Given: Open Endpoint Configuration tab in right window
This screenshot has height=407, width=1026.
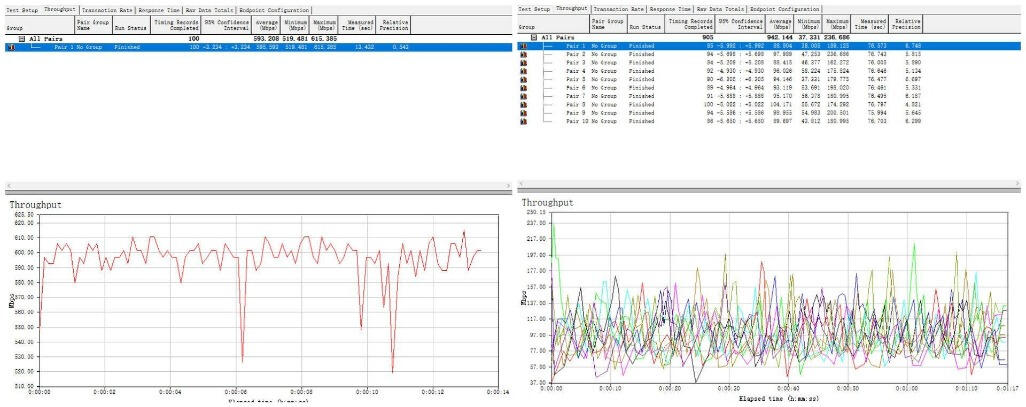Looking at the screenshot, I should click(x=785, y=10).
